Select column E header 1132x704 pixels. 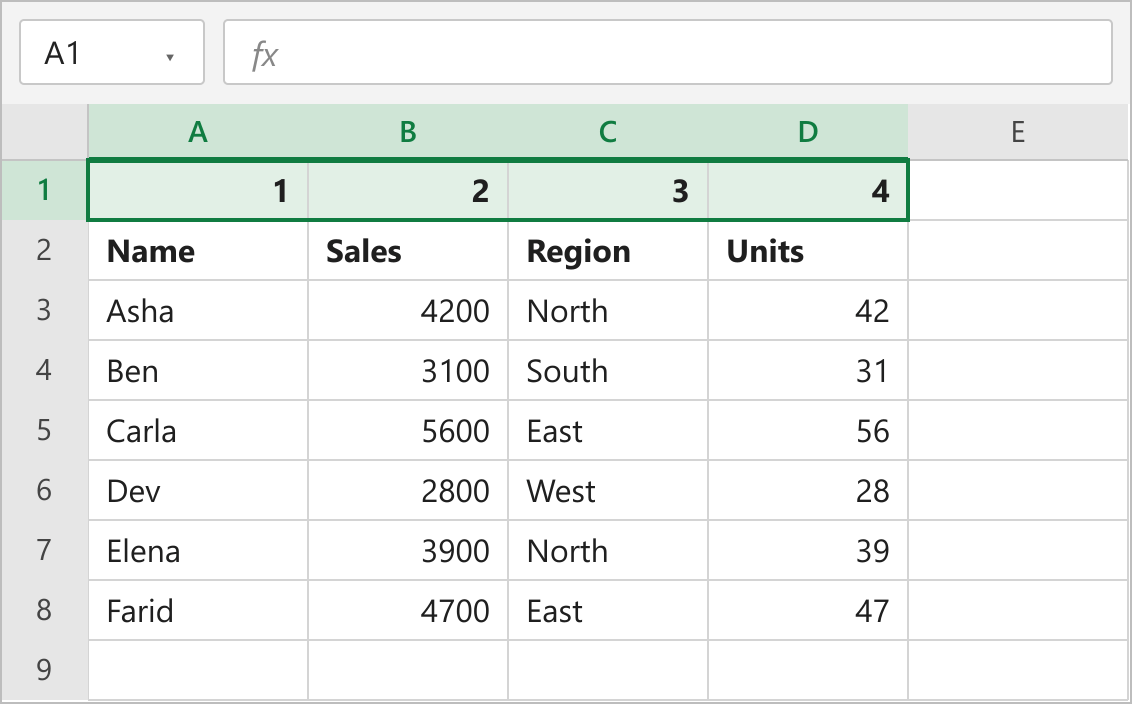pyautogui.click(x=1018, y=132)
